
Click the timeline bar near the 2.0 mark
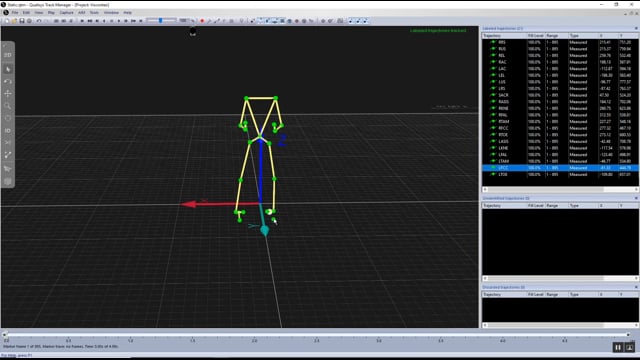(254, 335)
